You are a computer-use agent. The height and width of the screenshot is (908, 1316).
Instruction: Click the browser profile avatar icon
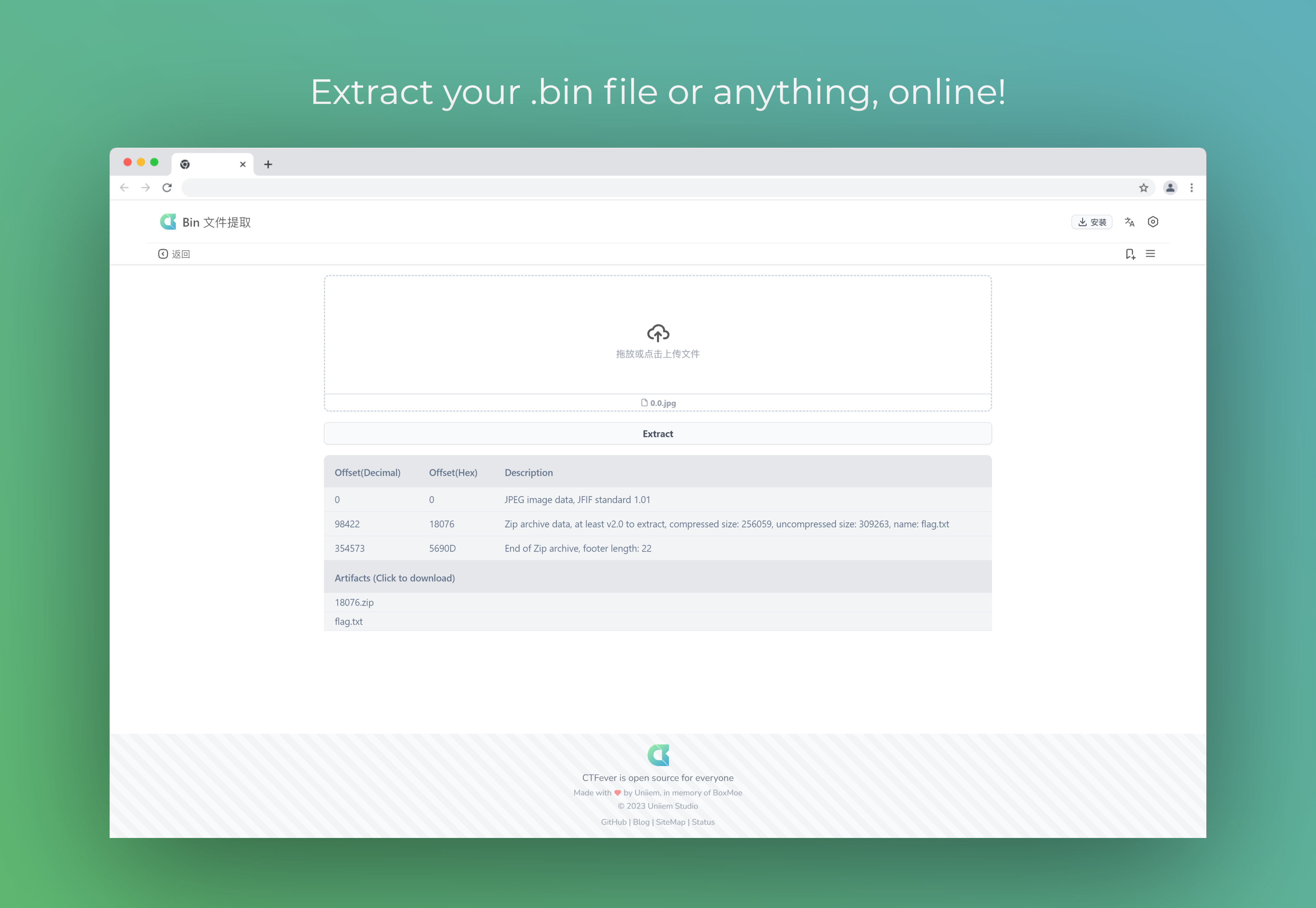point(1170,188)
